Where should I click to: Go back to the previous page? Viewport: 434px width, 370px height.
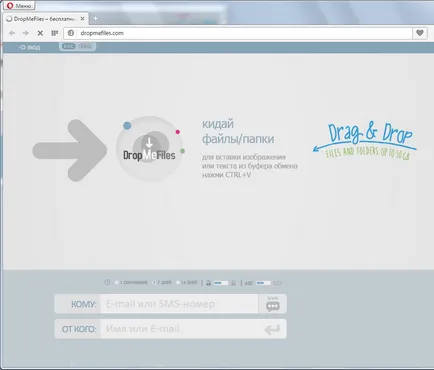pos(12,33)
